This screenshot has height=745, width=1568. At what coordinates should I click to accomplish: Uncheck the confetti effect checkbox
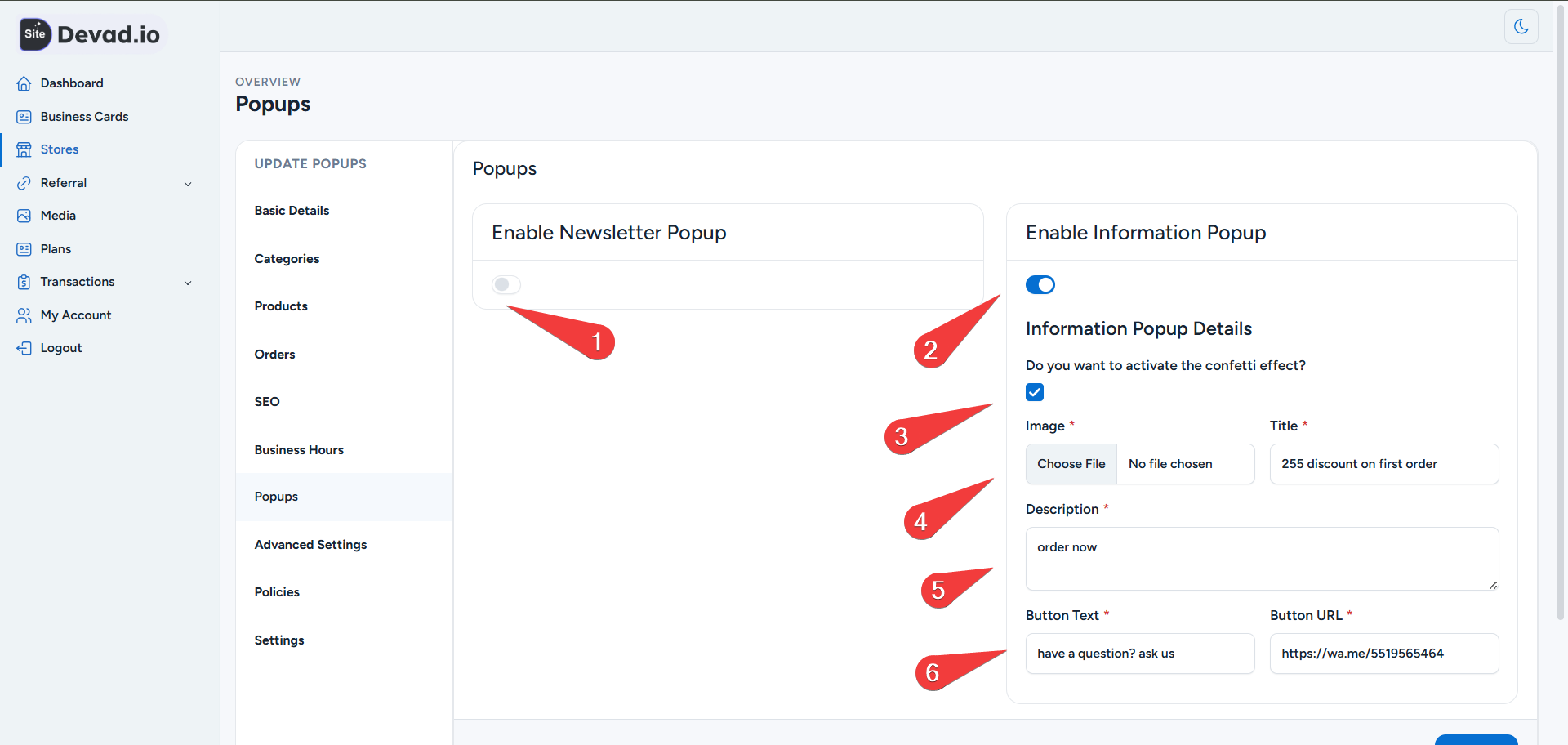[1034, 392]
